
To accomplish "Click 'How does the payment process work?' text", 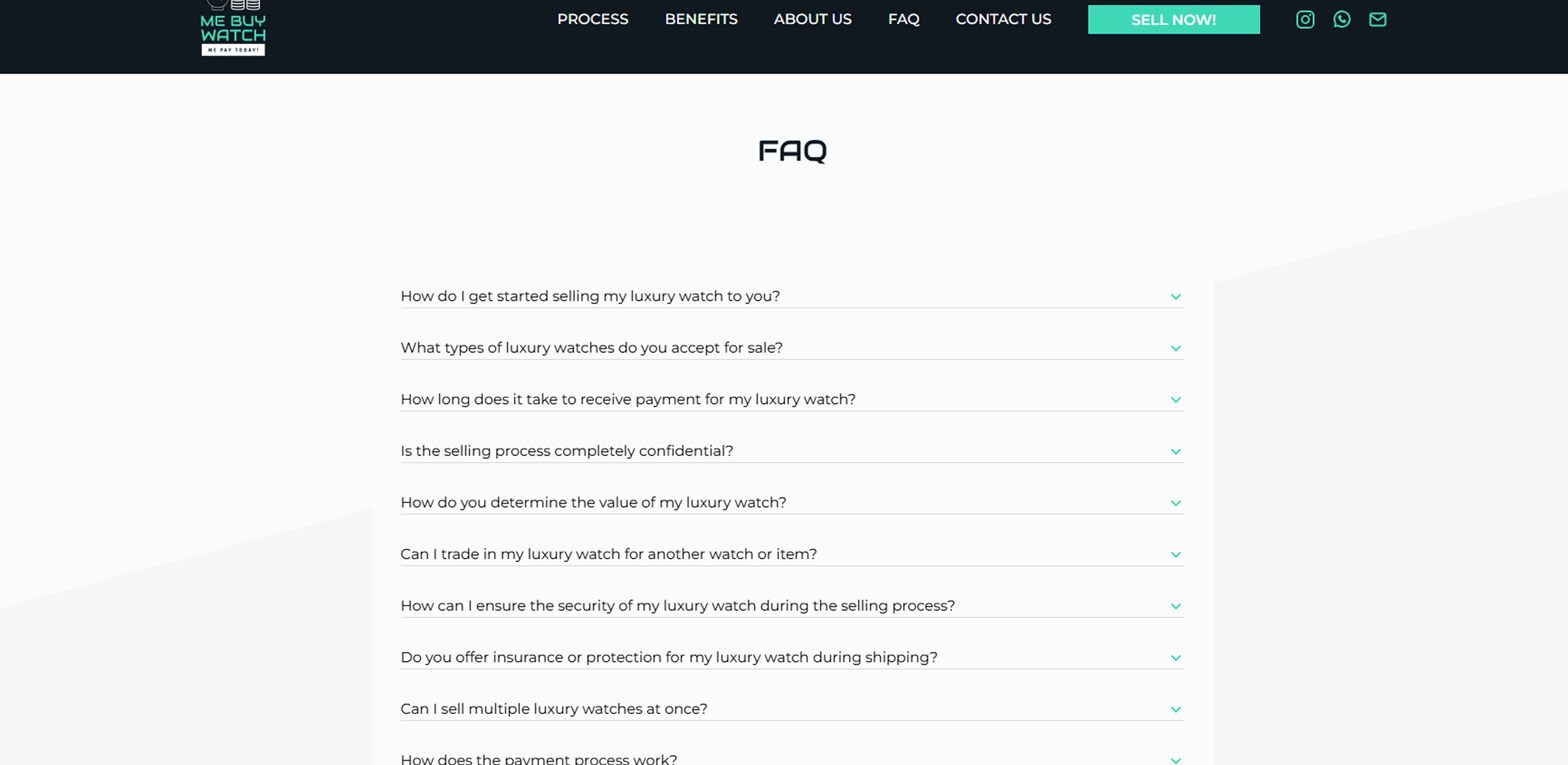I will 538,759.
